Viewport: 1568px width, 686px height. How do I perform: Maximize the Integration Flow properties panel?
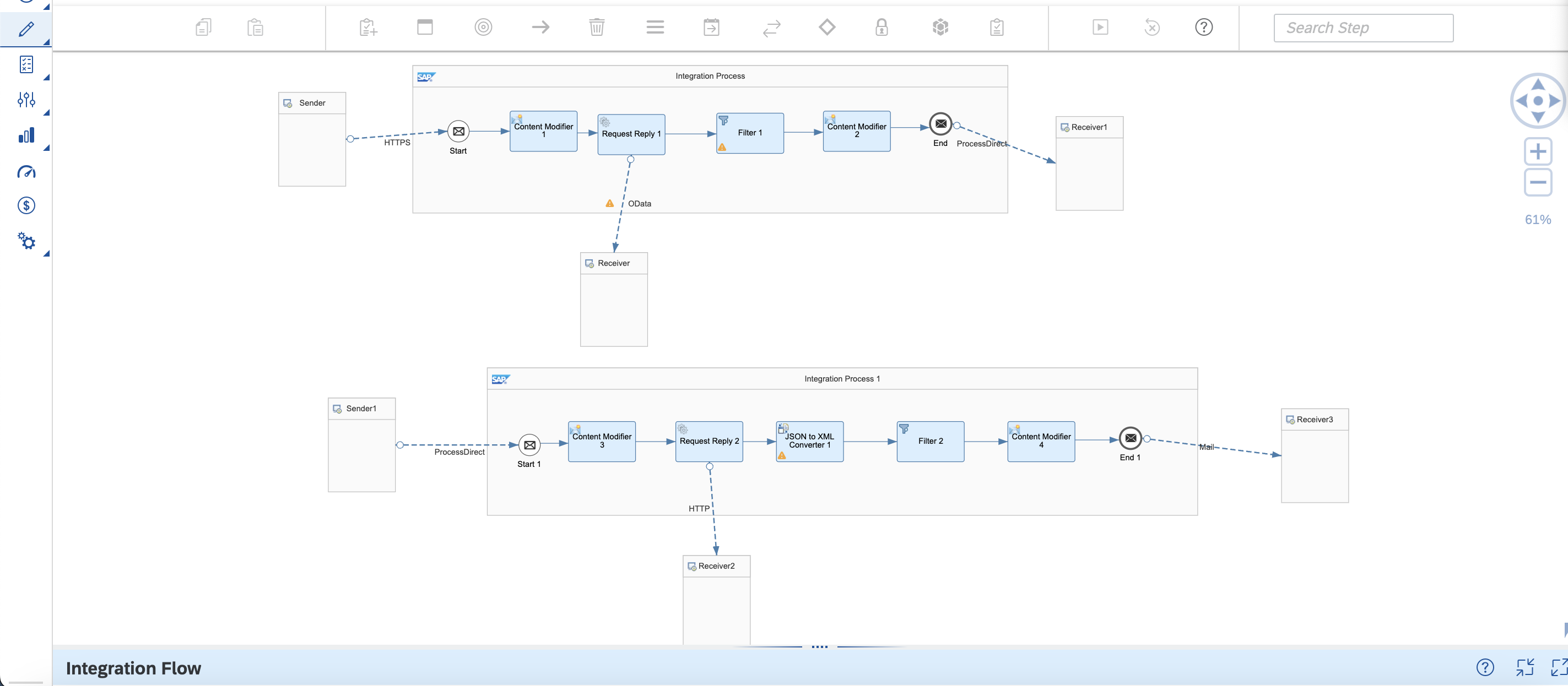pyautogui.click(x=1559, y=667)
